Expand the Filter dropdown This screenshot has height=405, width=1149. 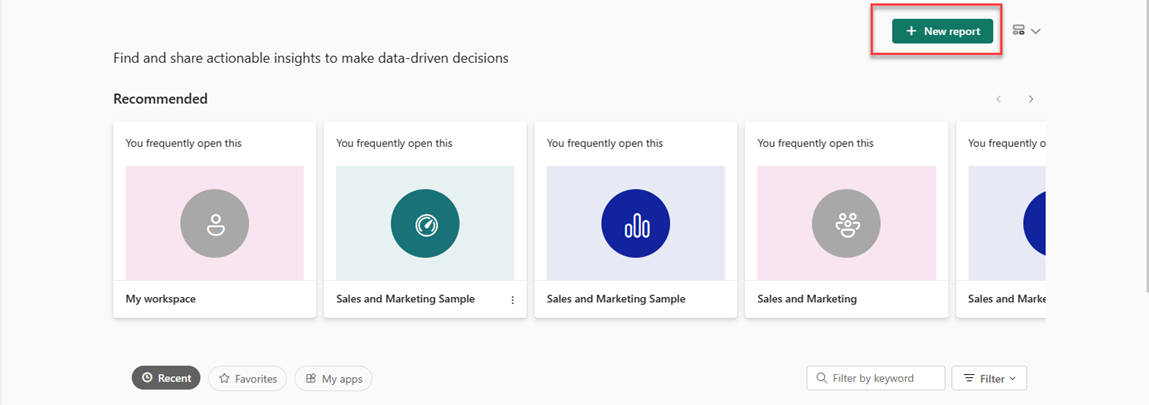[989, 378]
